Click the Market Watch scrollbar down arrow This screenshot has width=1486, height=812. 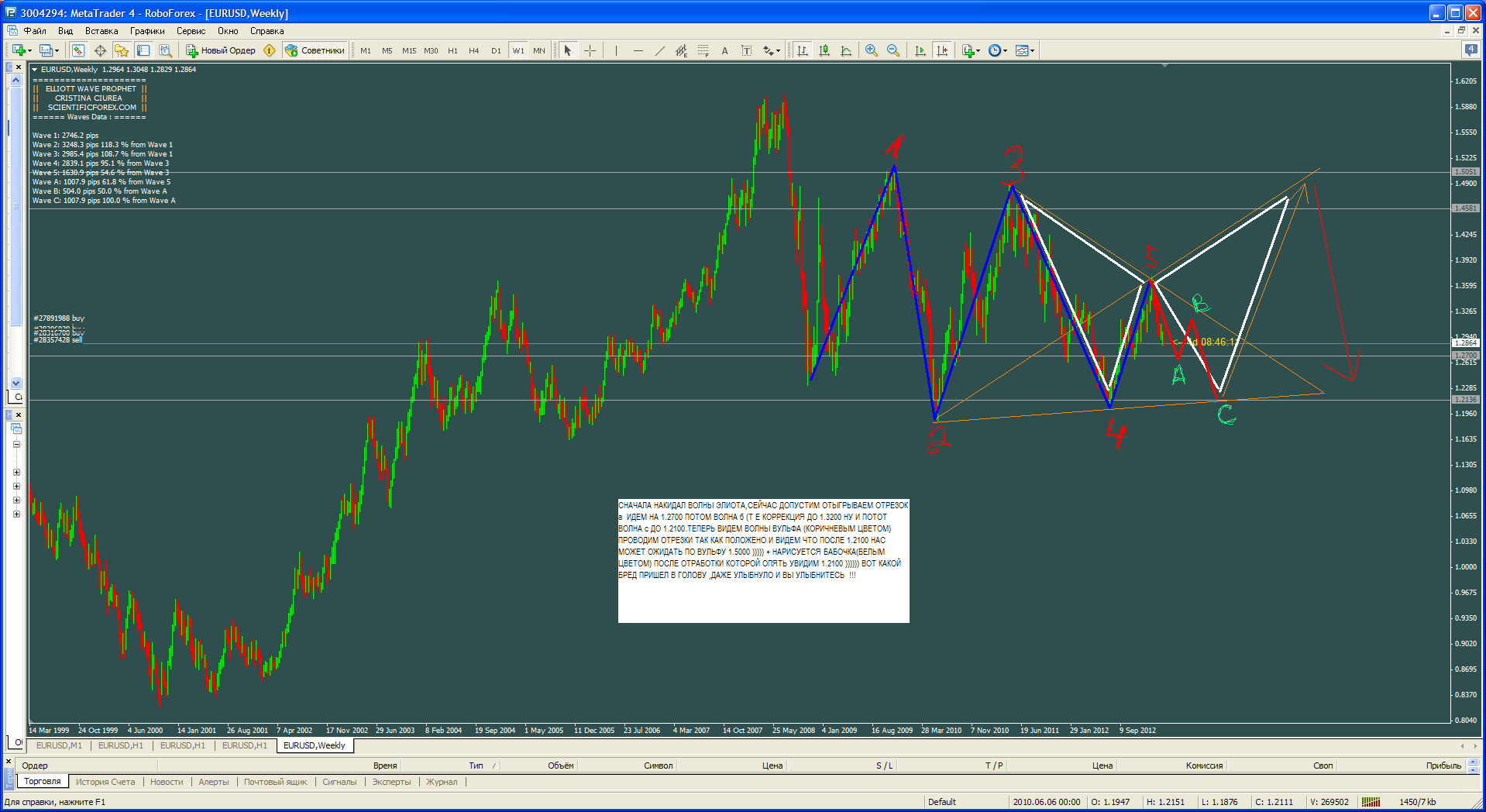[15, 383]
